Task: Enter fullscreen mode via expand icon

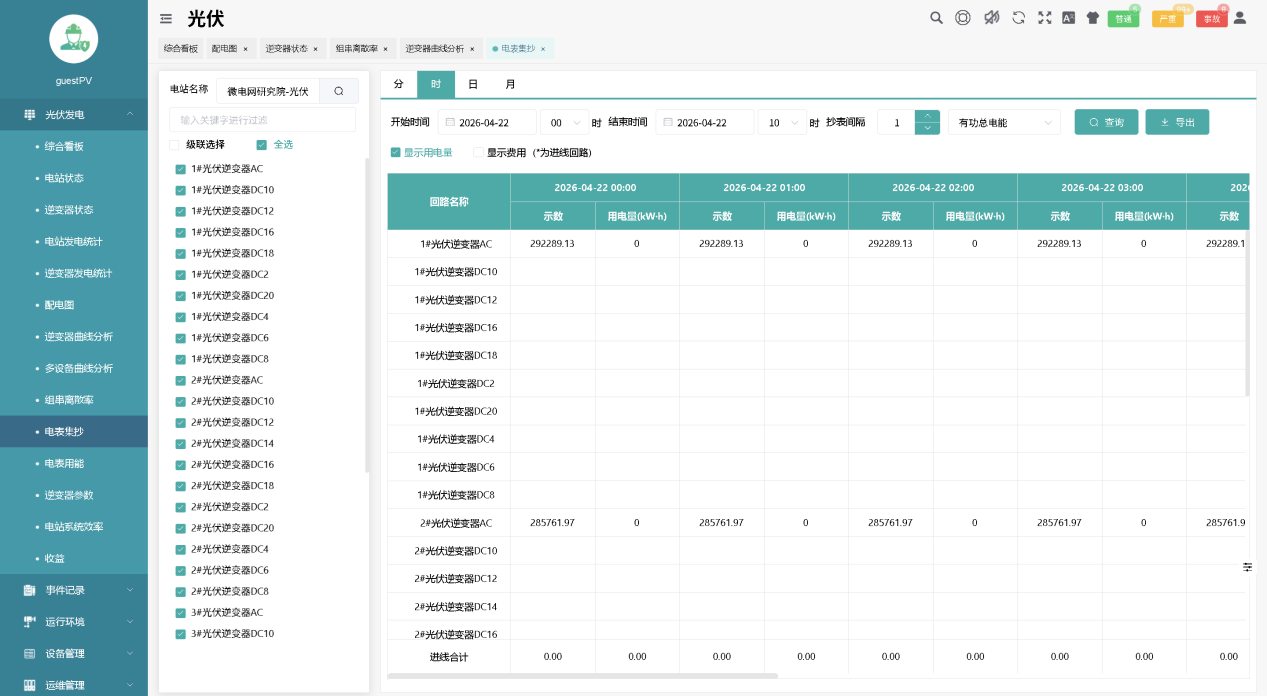Action: pos(1044,18)
